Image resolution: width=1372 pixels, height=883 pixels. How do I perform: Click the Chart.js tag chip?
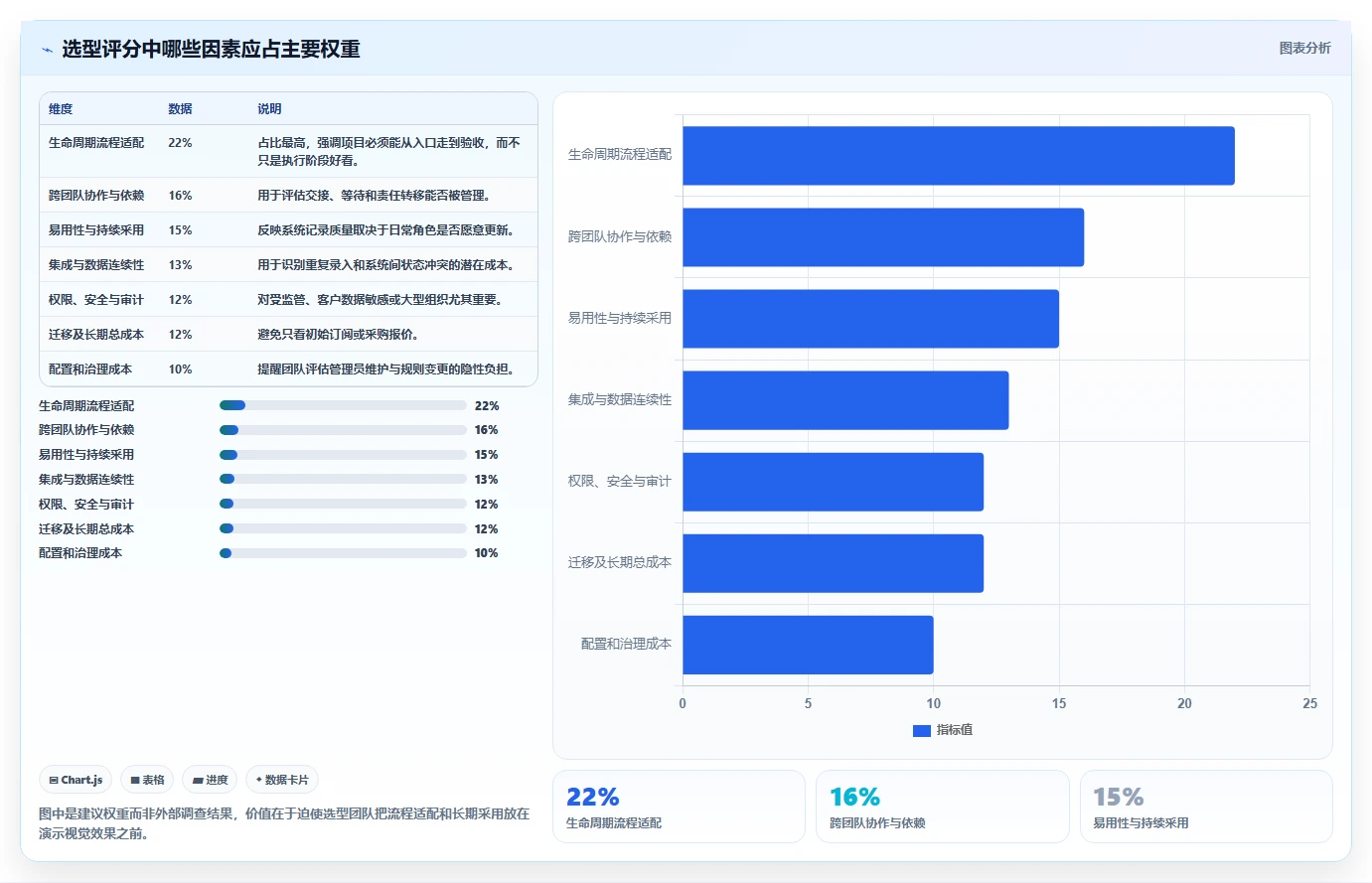pos(76,780)
